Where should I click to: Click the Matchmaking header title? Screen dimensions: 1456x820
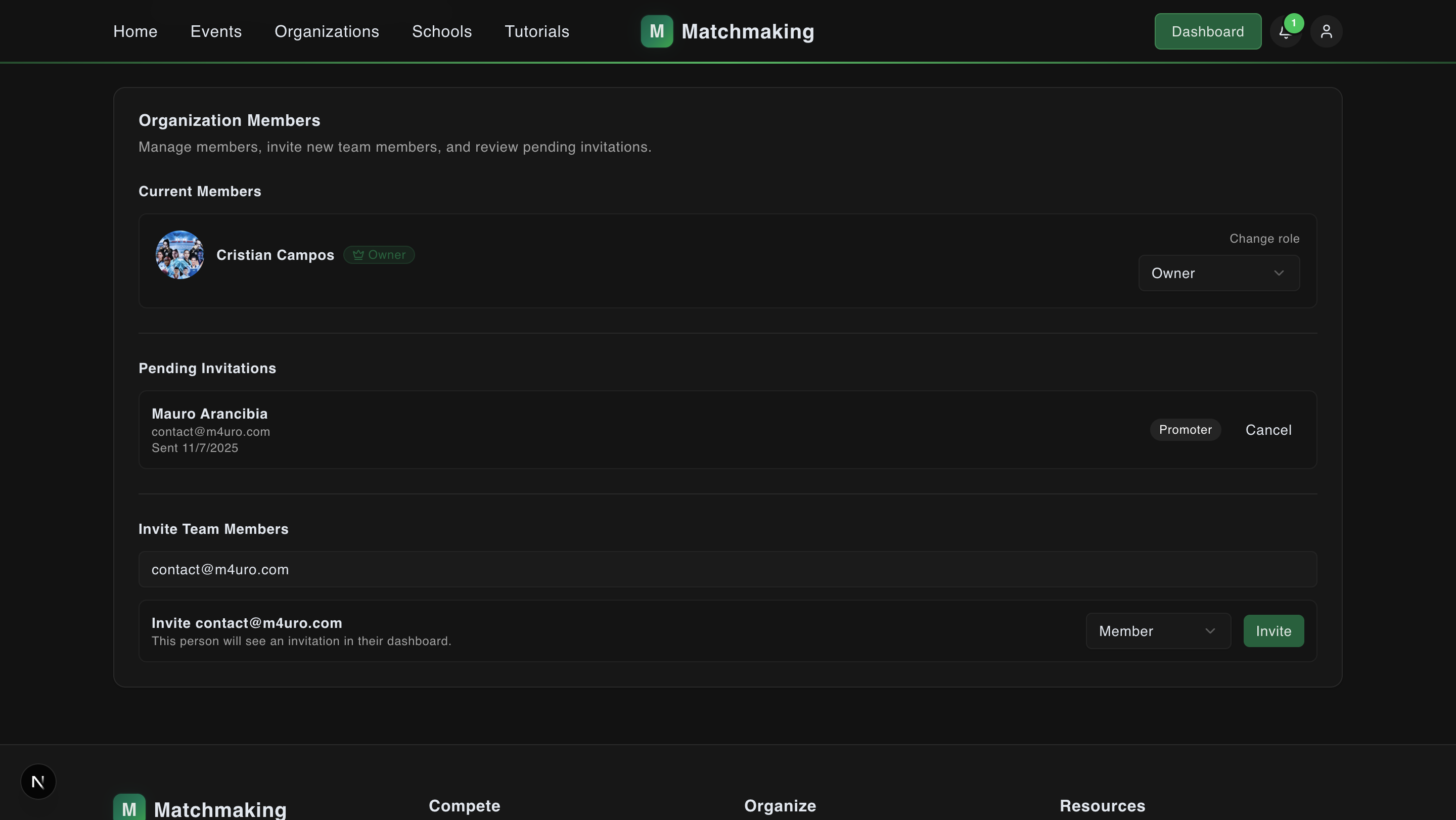click(x=748, y=32)
